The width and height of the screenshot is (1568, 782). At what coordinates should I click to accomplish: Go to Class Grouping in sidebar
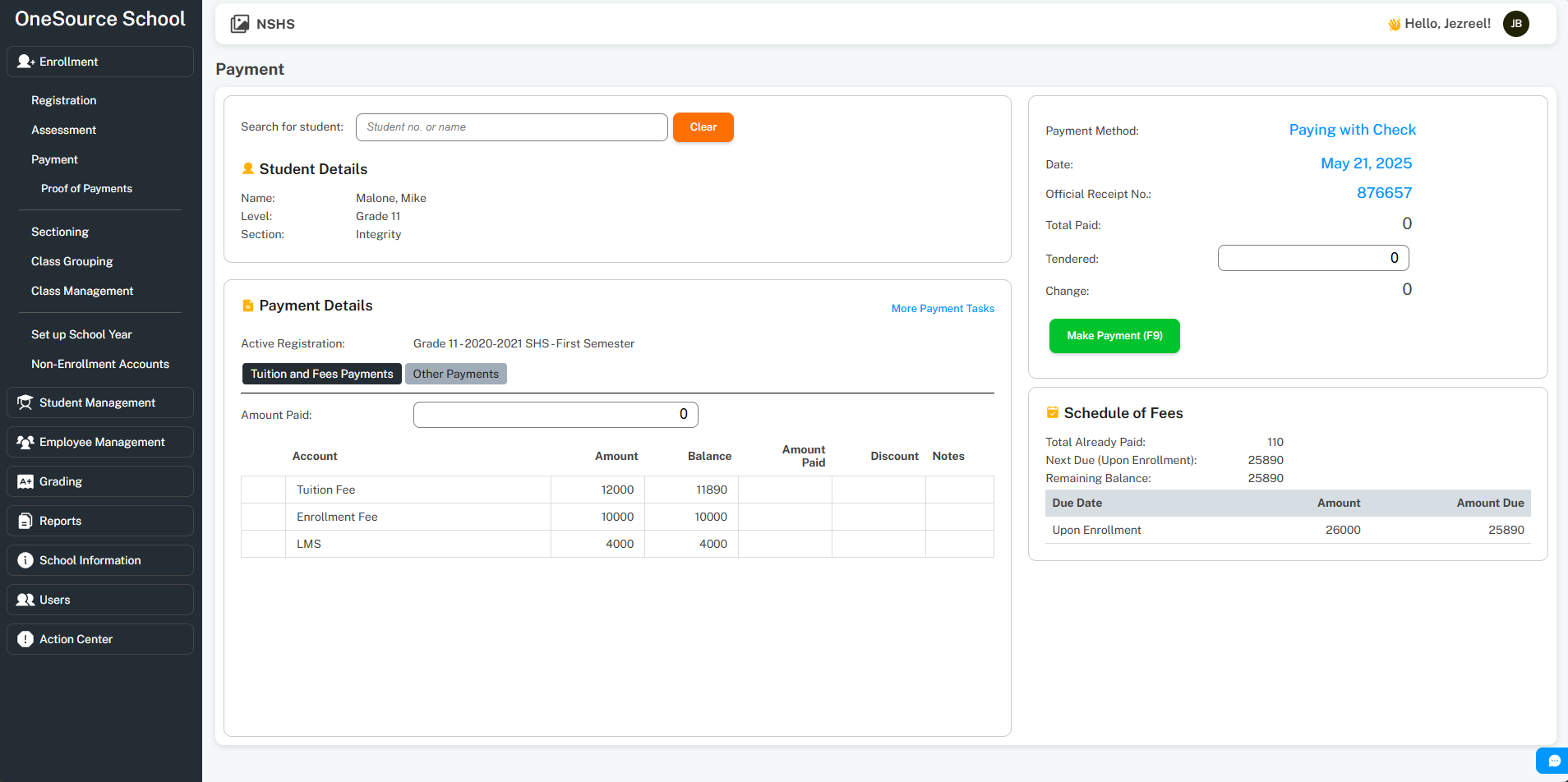pyautogui.click(x=72, y=261)
